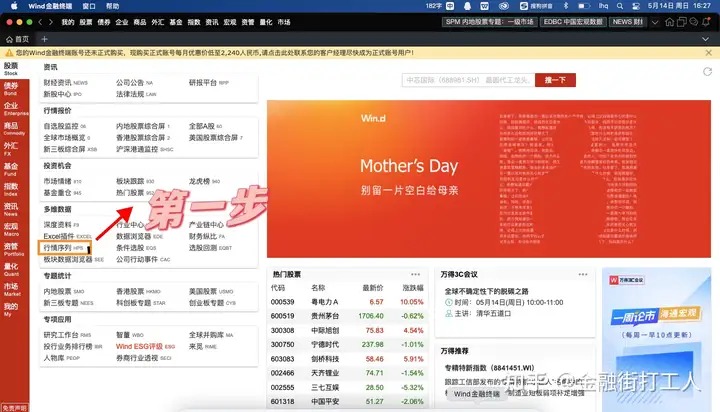
Task: Open the 窗口 menu in macOS bar
Action: click(x=89, y=6)
